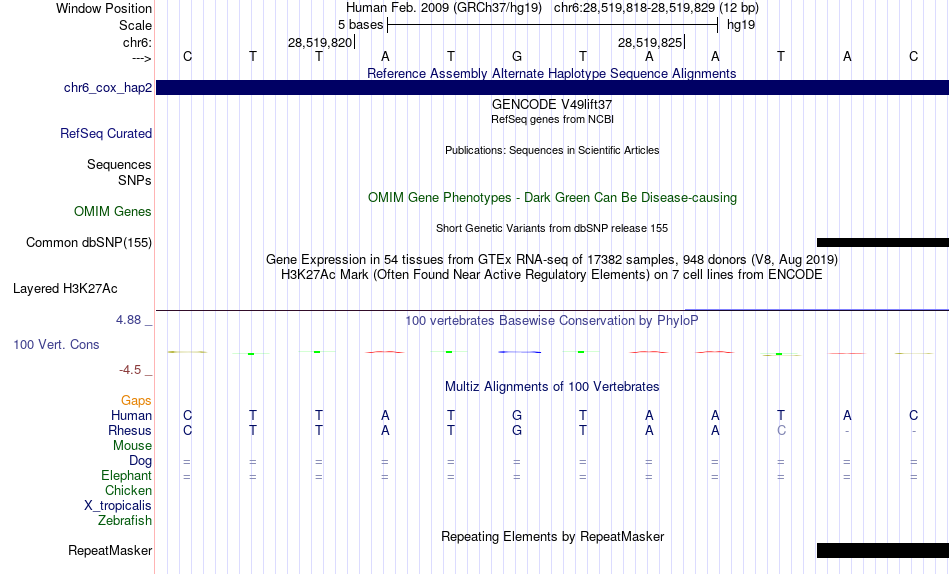Click the Human Feb. 2009 (GRCh37/hg19) text

point(443,8)
